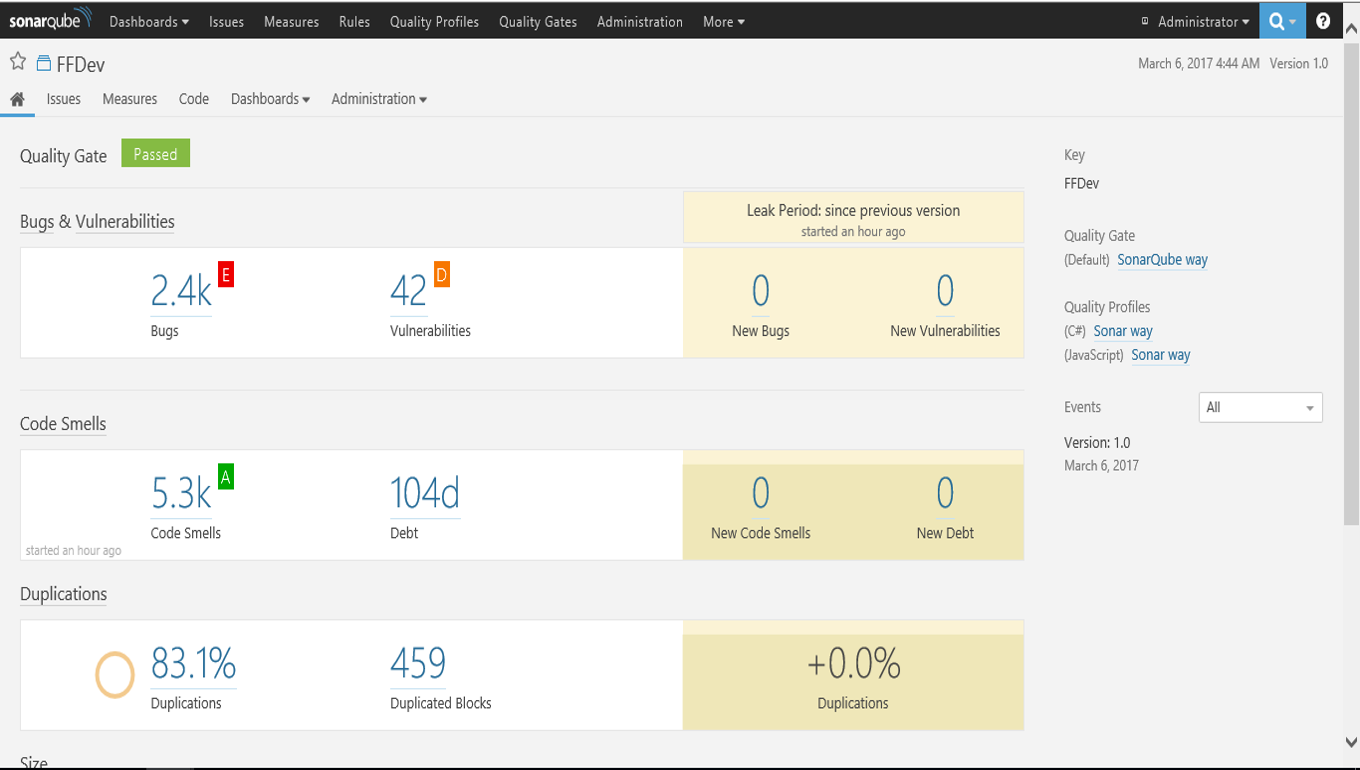
Task: Go to project home icon tab
Action: [x=17, y=99]
